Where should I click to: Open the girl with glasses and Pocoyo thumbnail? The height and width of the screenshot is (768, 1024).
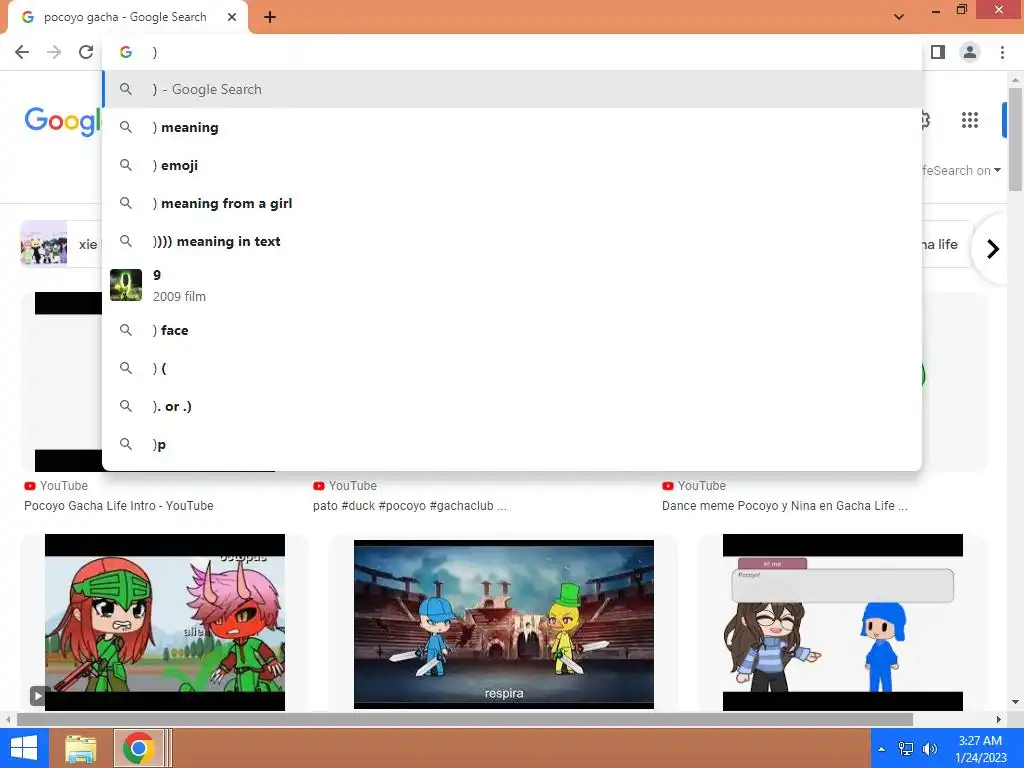coord(842,622)
